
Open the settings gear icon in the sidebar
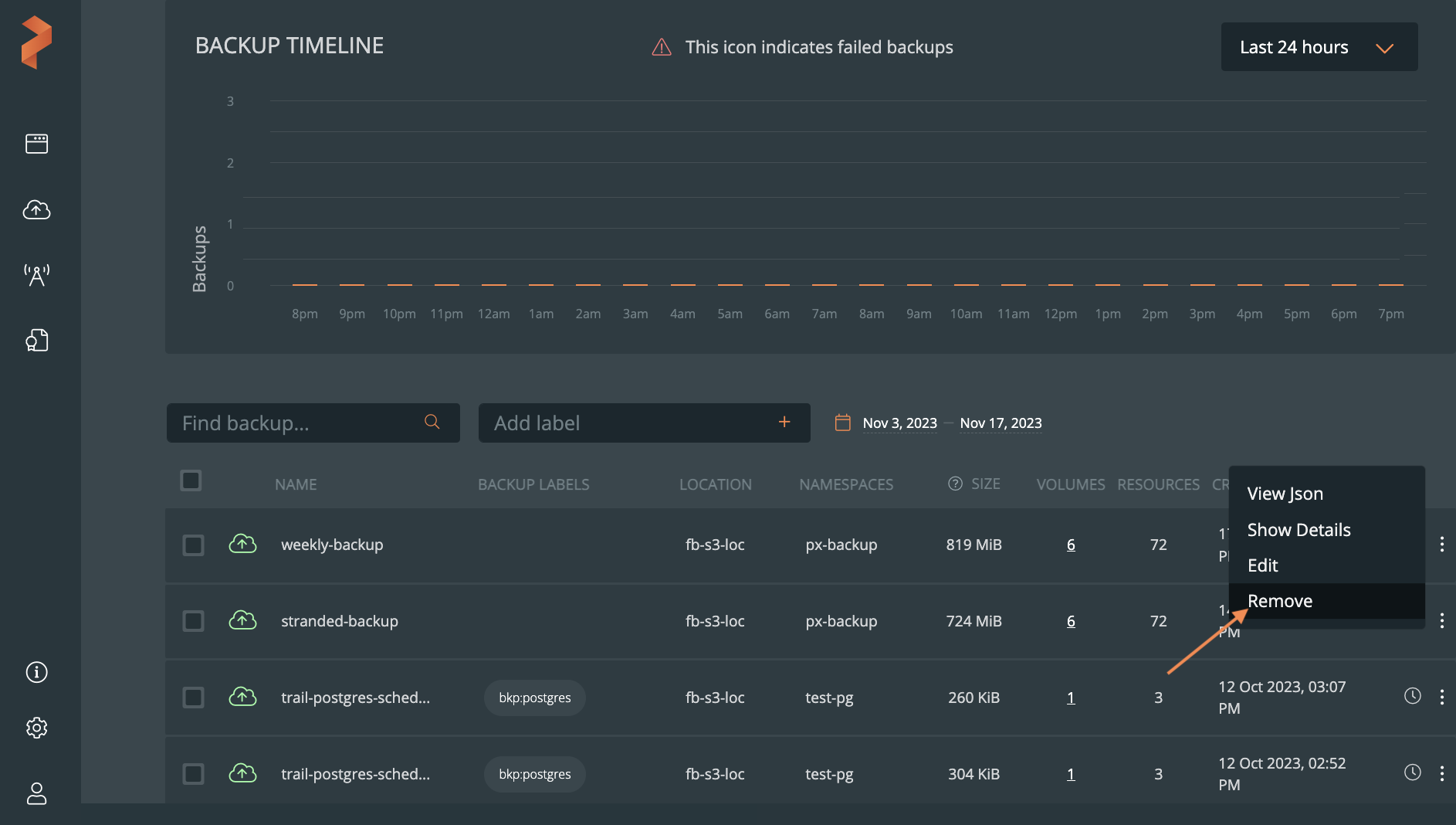[x=36, y=728]
